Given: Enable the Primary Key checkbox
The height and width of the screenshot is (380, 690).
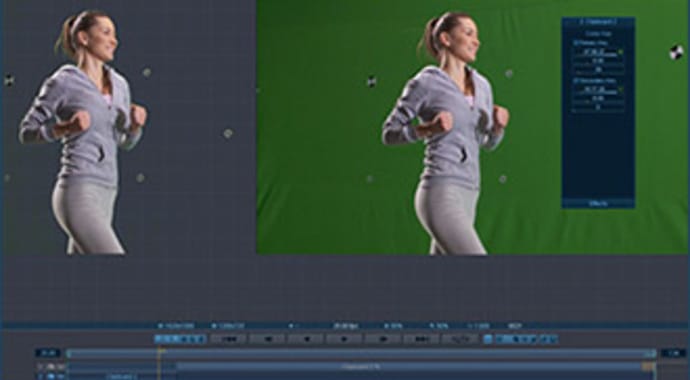Looking at the screenshot, I should tap(576, 43).
